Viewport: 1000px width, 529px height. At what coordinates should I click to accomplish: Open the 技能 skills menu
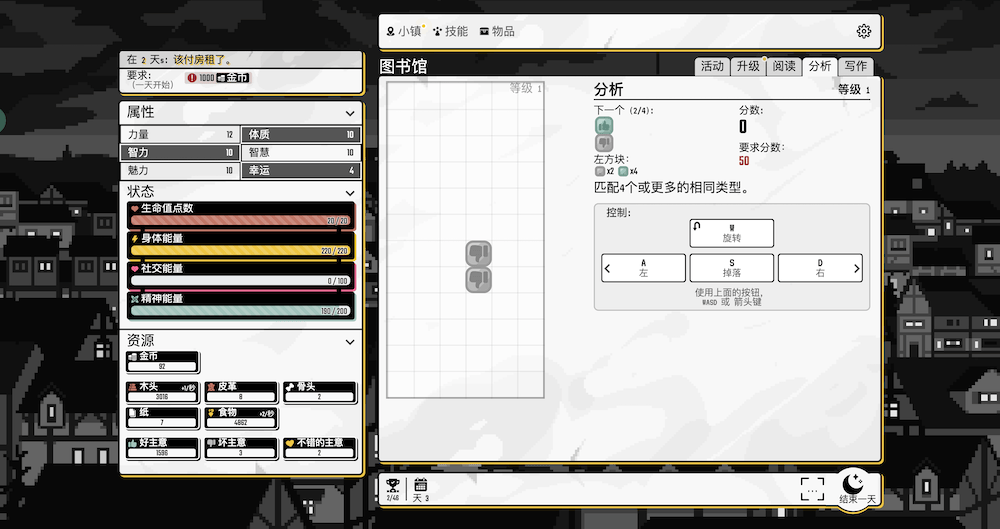[x=450, y=31]
